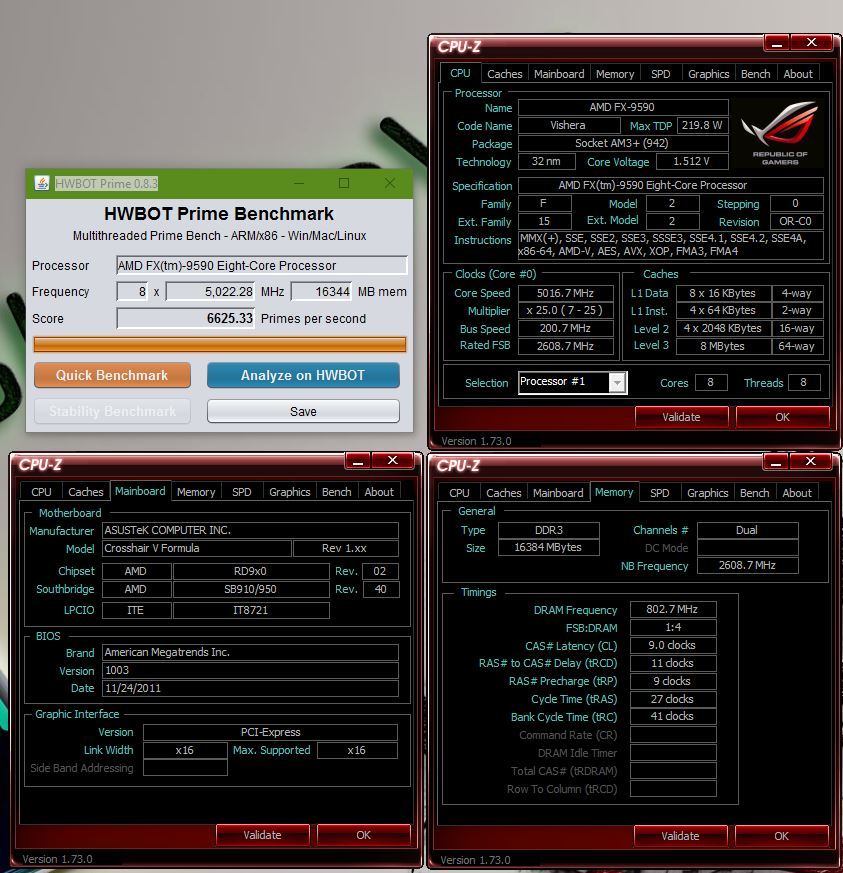The image size is (843, 873).
Task: Close the CPU-Z Mainboard window
Action: click(x=393, y=461)
